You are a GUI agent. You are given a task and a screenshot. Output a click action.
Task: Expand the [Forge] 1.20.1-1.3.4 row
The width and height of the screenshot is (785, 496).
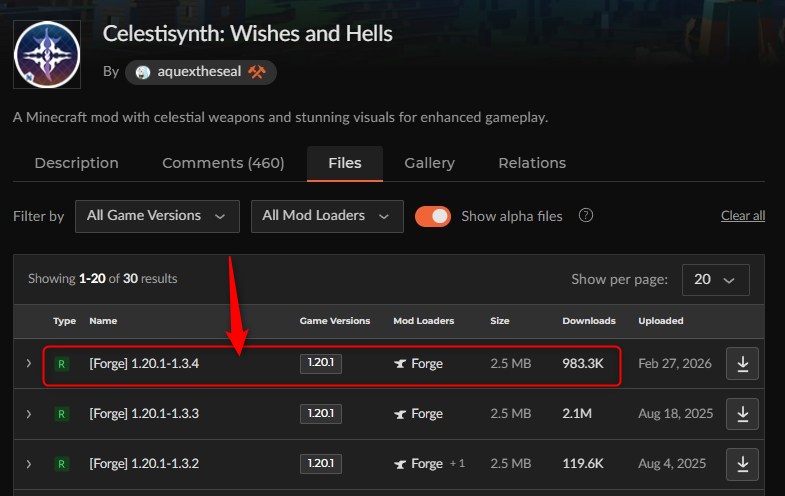[x=29, y=363]
